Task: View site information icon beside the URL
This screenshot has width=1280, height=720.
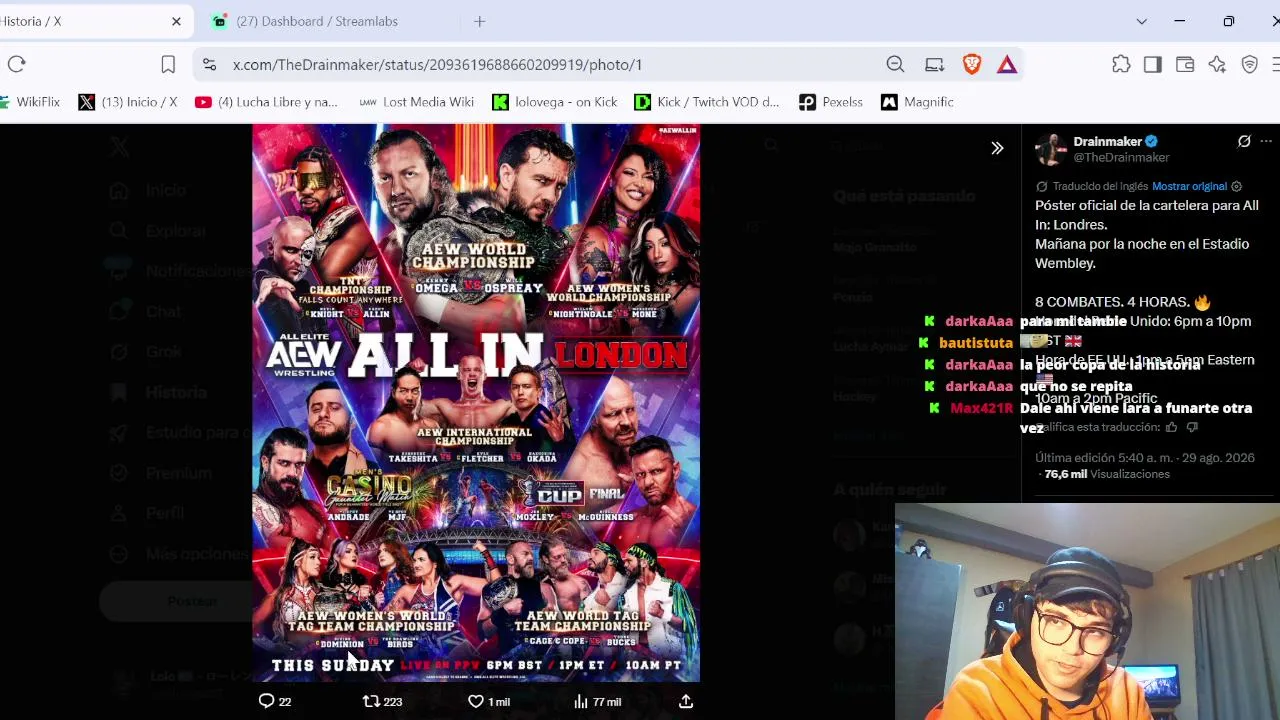Action: click(209, 64)
